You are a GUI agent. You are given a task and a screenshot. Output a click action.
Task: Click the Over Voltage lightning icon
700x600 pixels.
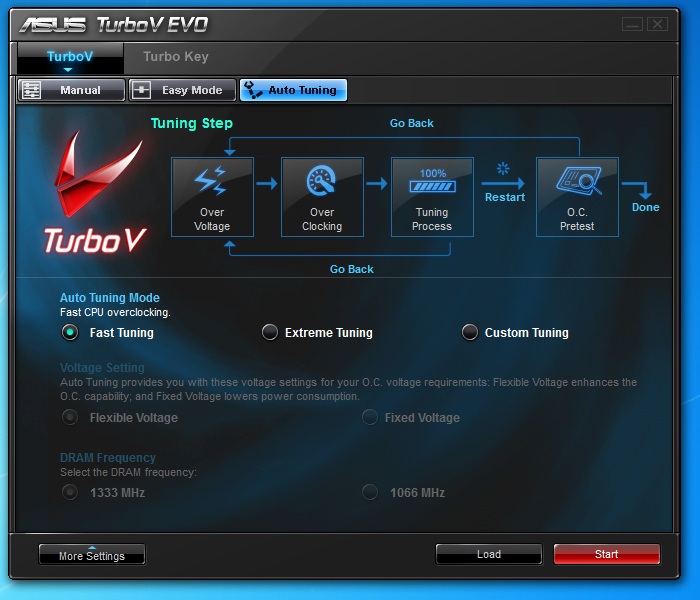coord(211,181)
